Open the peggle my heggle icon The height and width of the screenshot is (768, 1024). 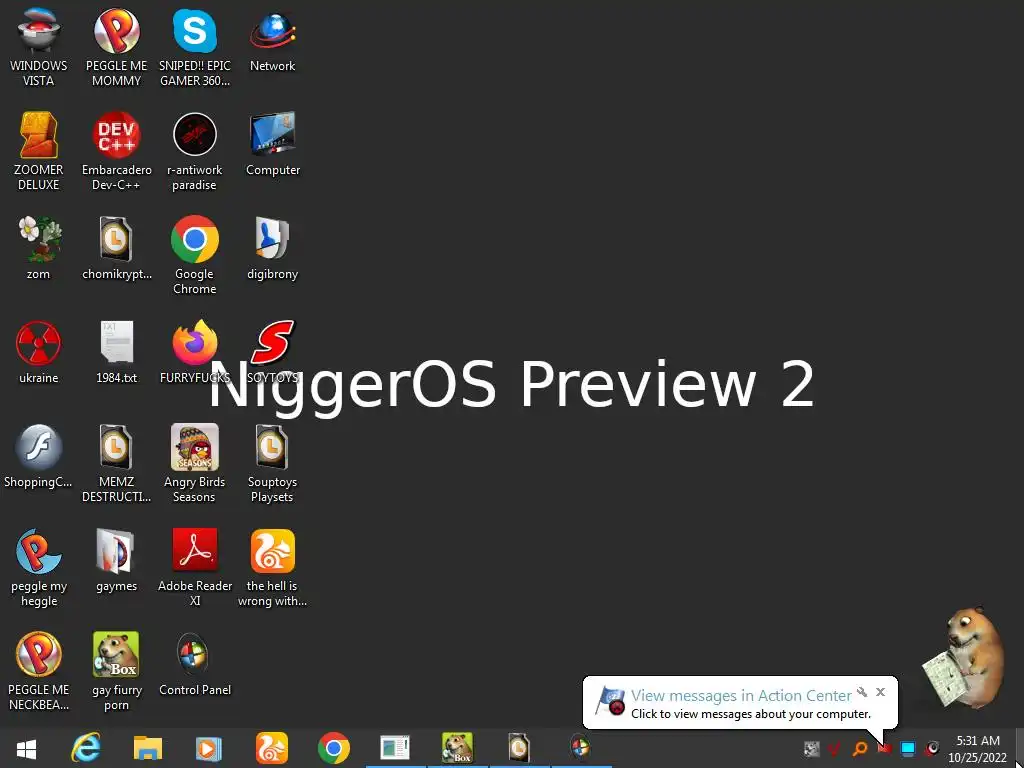pos(39,567)
